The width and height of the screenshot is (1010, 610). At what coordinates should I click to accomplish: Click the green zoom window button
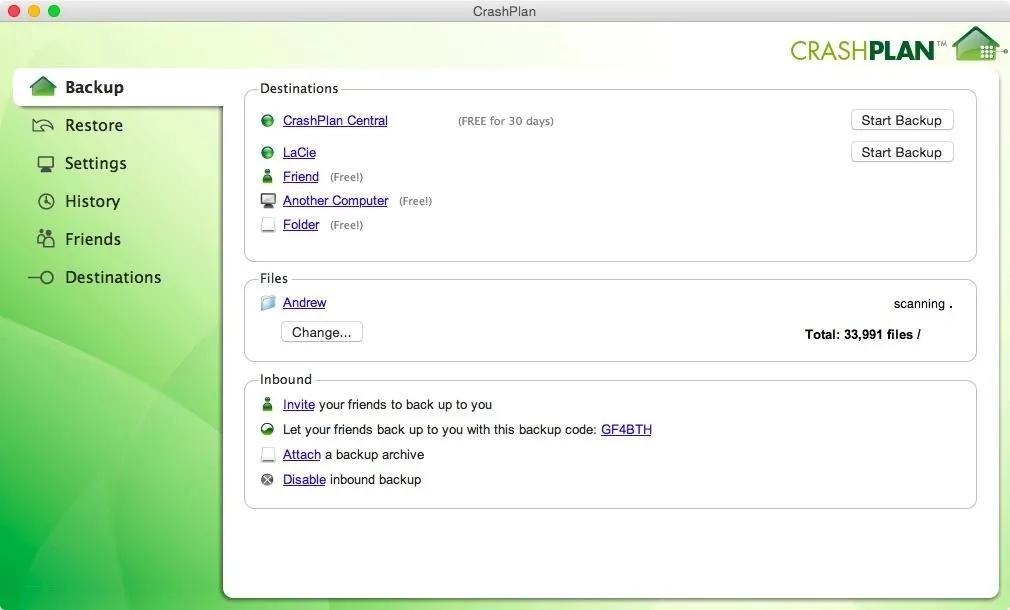coord(54,11)
